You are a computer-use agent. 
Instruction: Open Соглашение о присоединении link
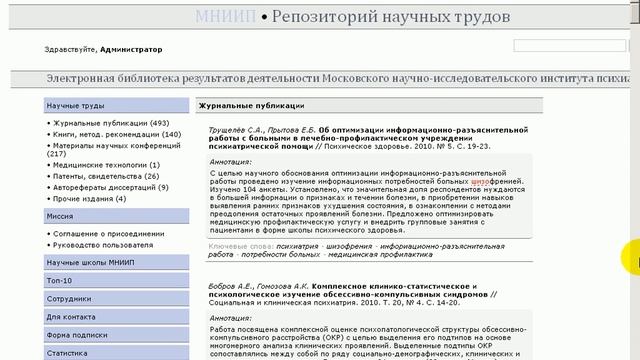coord(109,234)
